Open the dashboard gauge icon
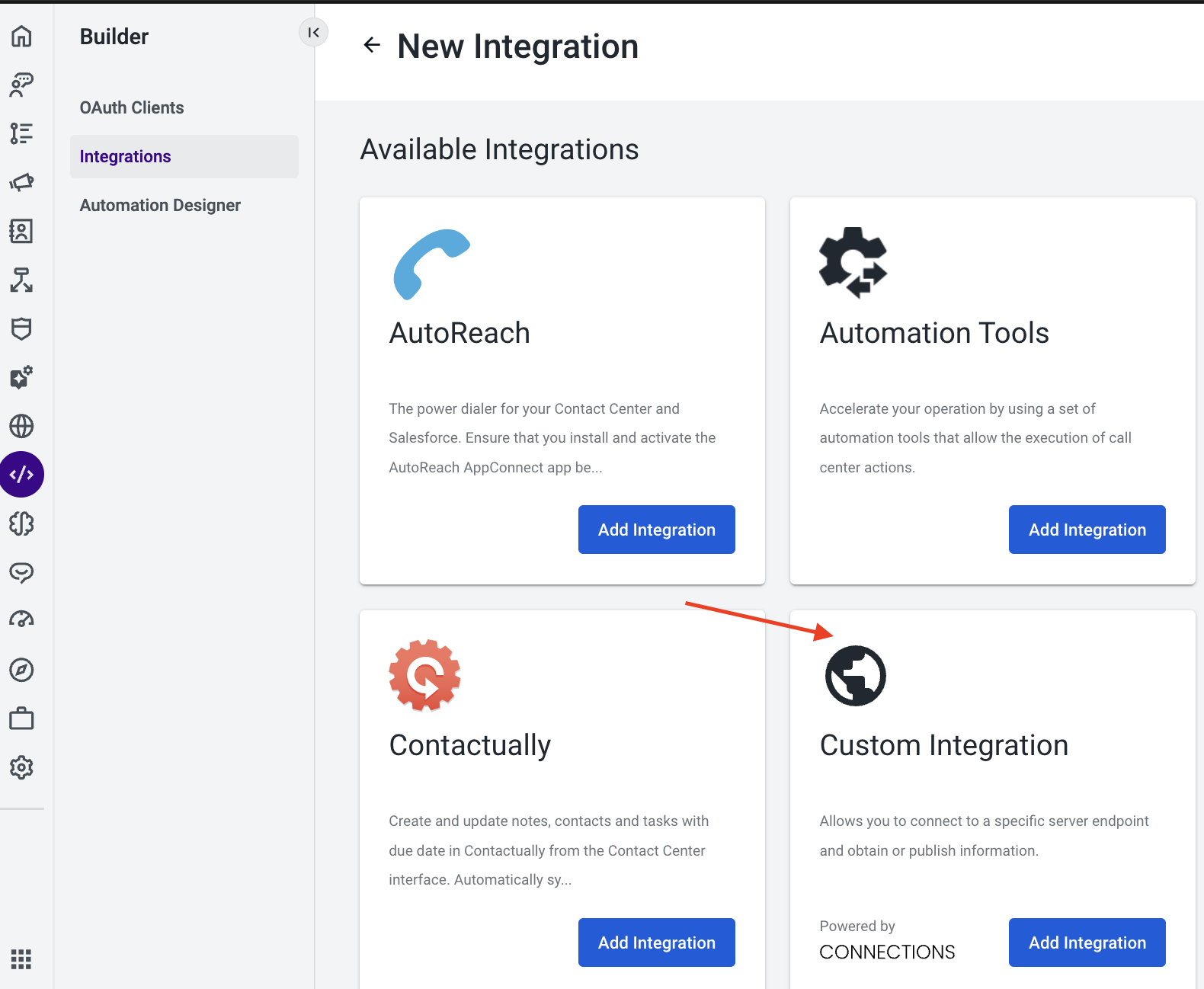 (21, 620)
